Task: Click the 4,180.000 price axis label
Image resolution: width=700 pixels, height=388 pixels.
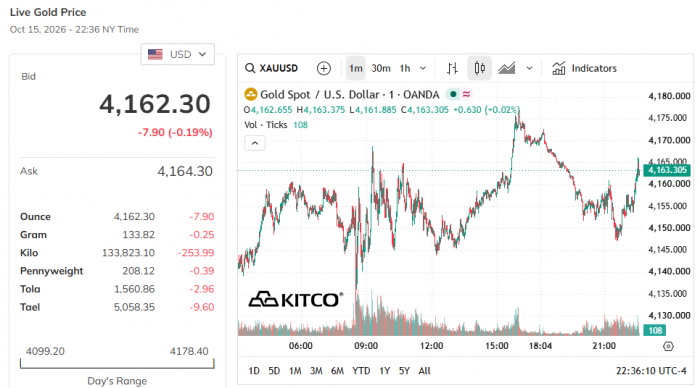Action: tap(669, 96)
